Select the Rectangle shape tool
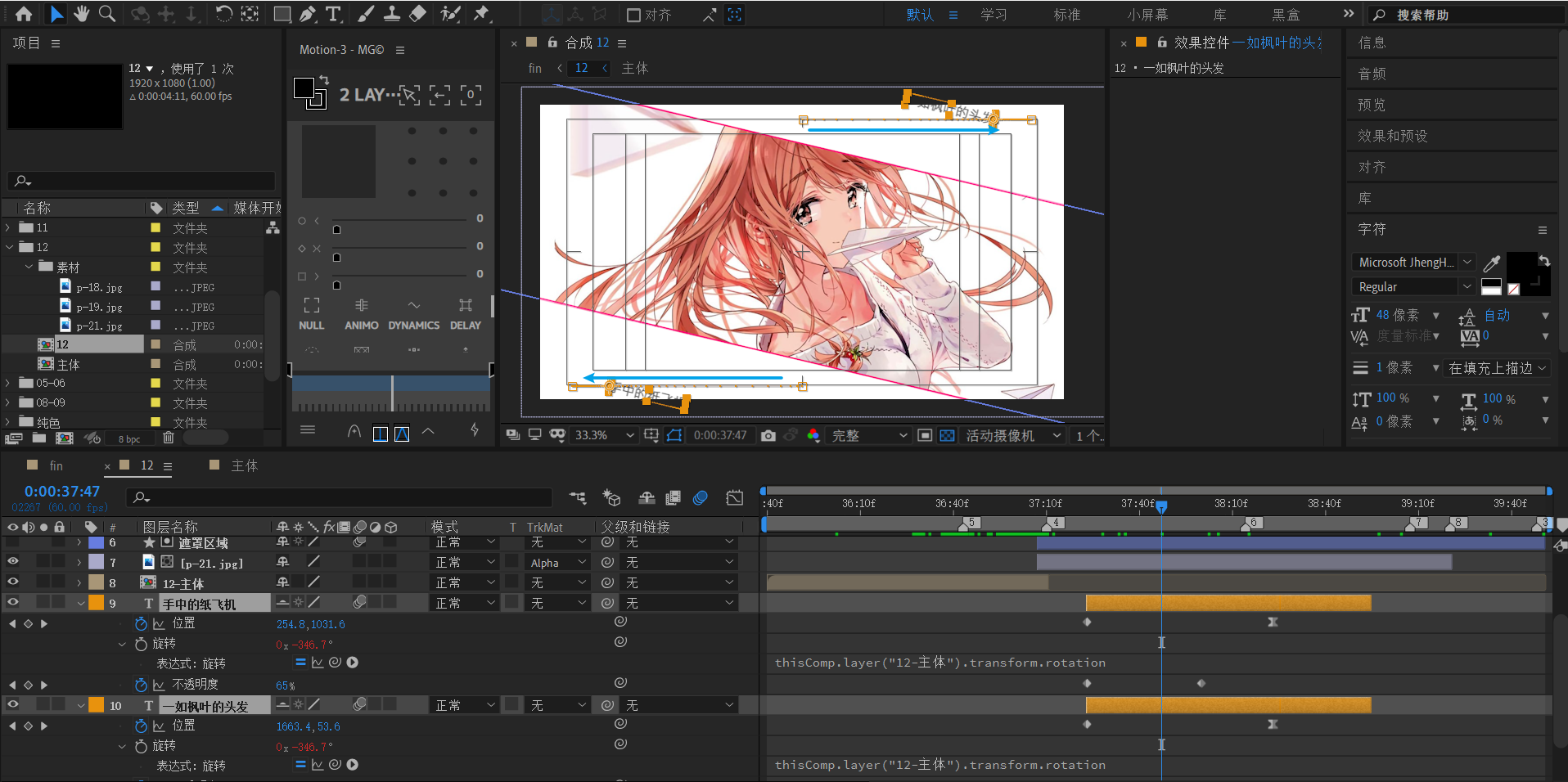Viewport: 1568px width, 782px height. (282, 14)
